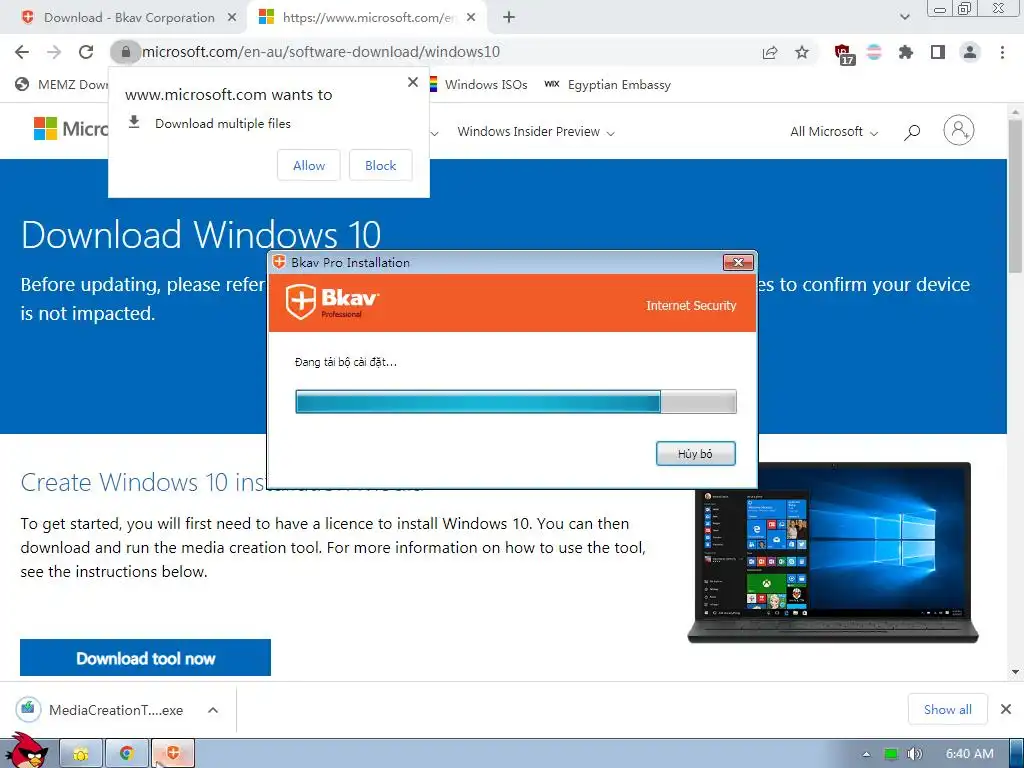Viewport: 1024px width, 768px height.
Task: Block the multiple downloads request
Action: coord(381,166)
